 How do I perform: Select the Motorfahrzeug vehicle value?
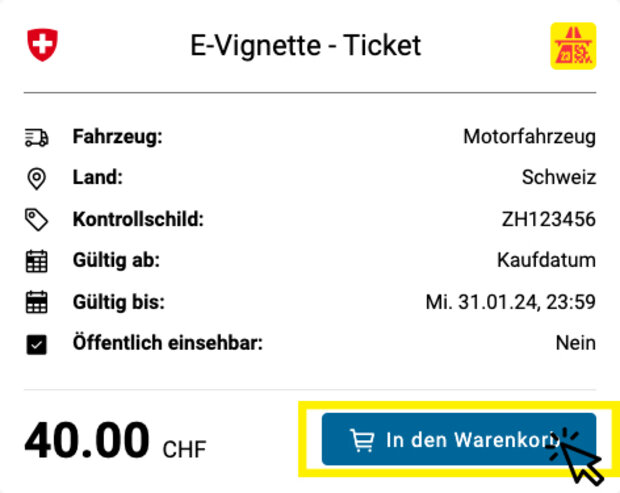click(x=529, y=136)
